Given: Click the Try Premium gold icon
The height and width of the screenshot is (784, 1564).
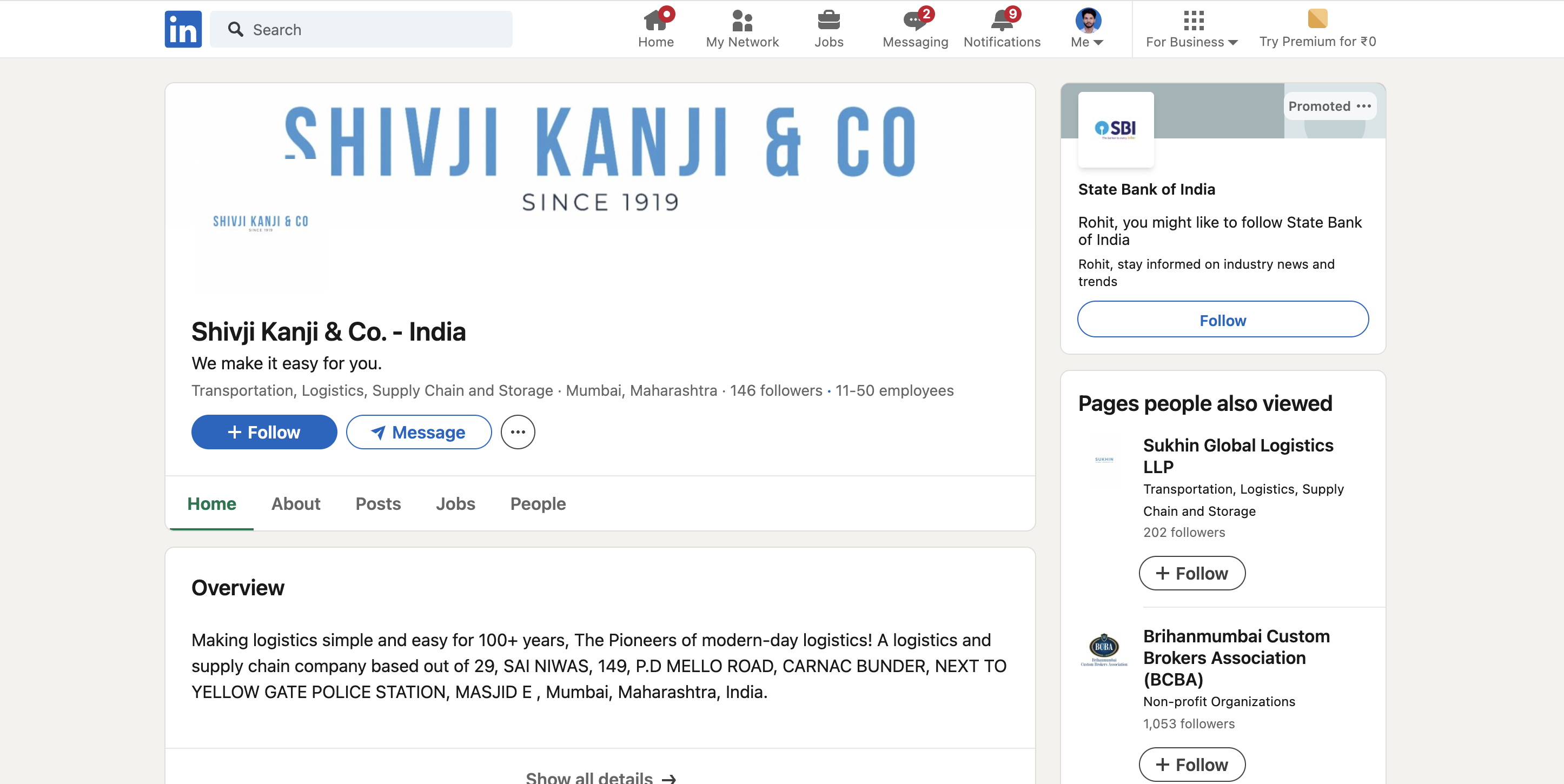Looking at the screenshot, I should tap(1316, 18).
